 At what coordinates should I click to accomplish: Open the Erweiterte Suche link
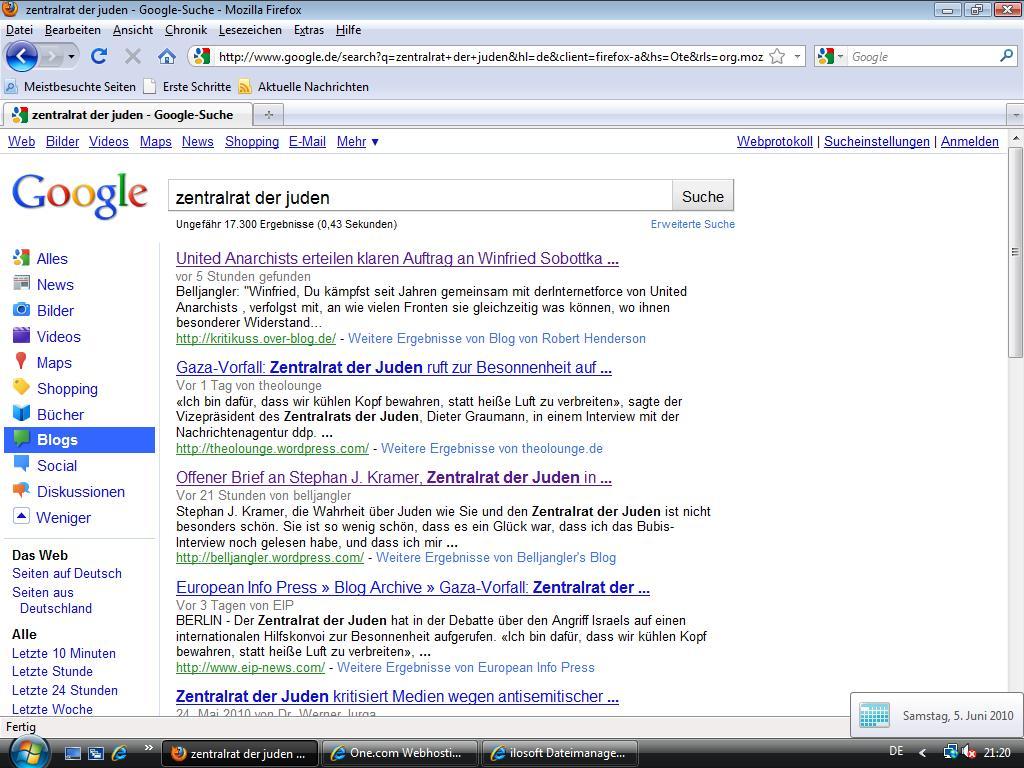(x=693, y=224)
